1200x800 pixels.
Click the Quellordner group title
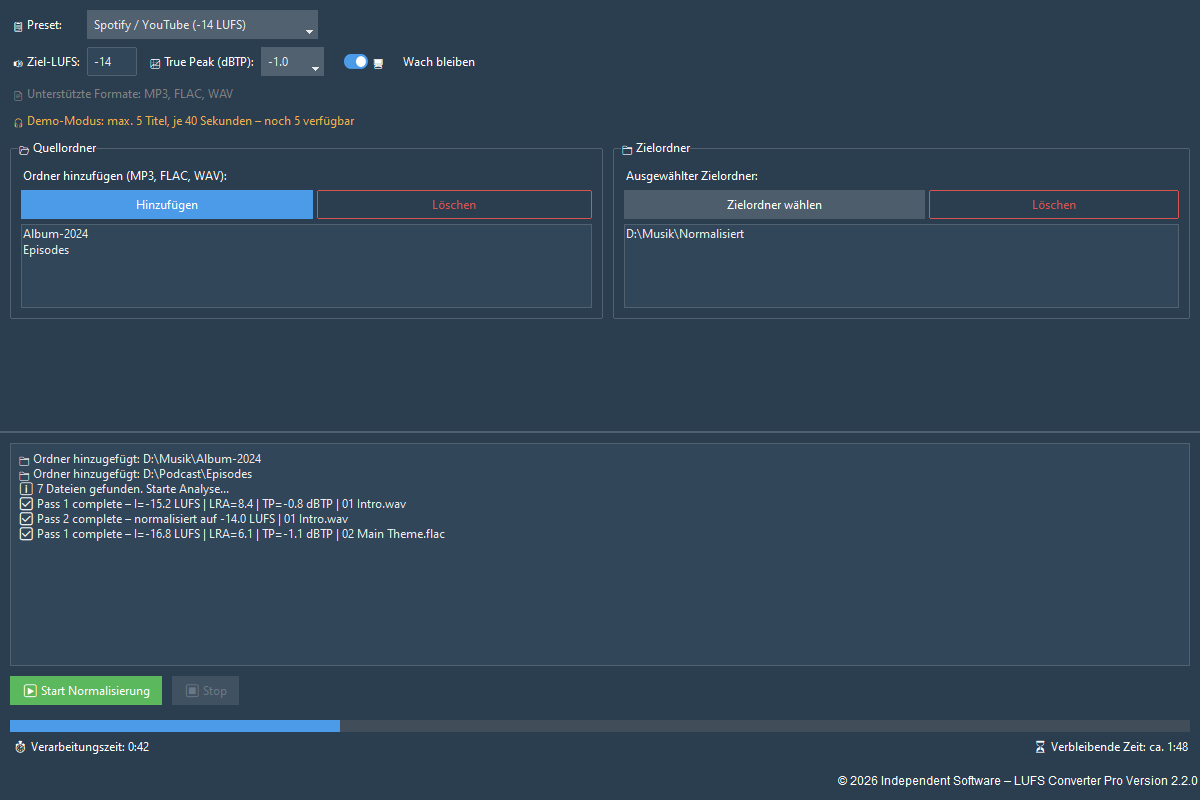[x=65, y=149]
